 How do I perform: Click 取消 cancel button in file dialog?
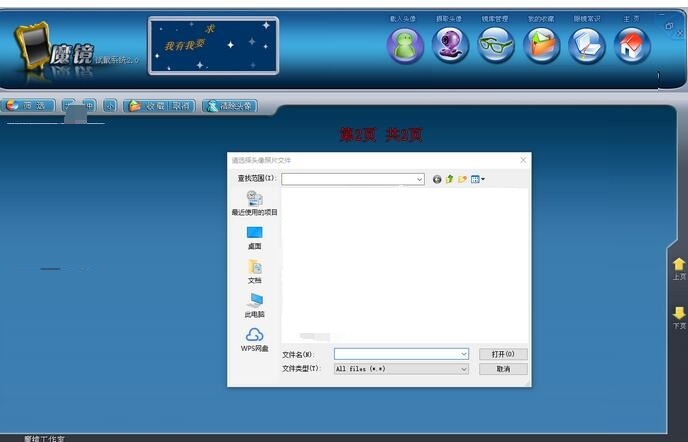[x=503, y=369]
